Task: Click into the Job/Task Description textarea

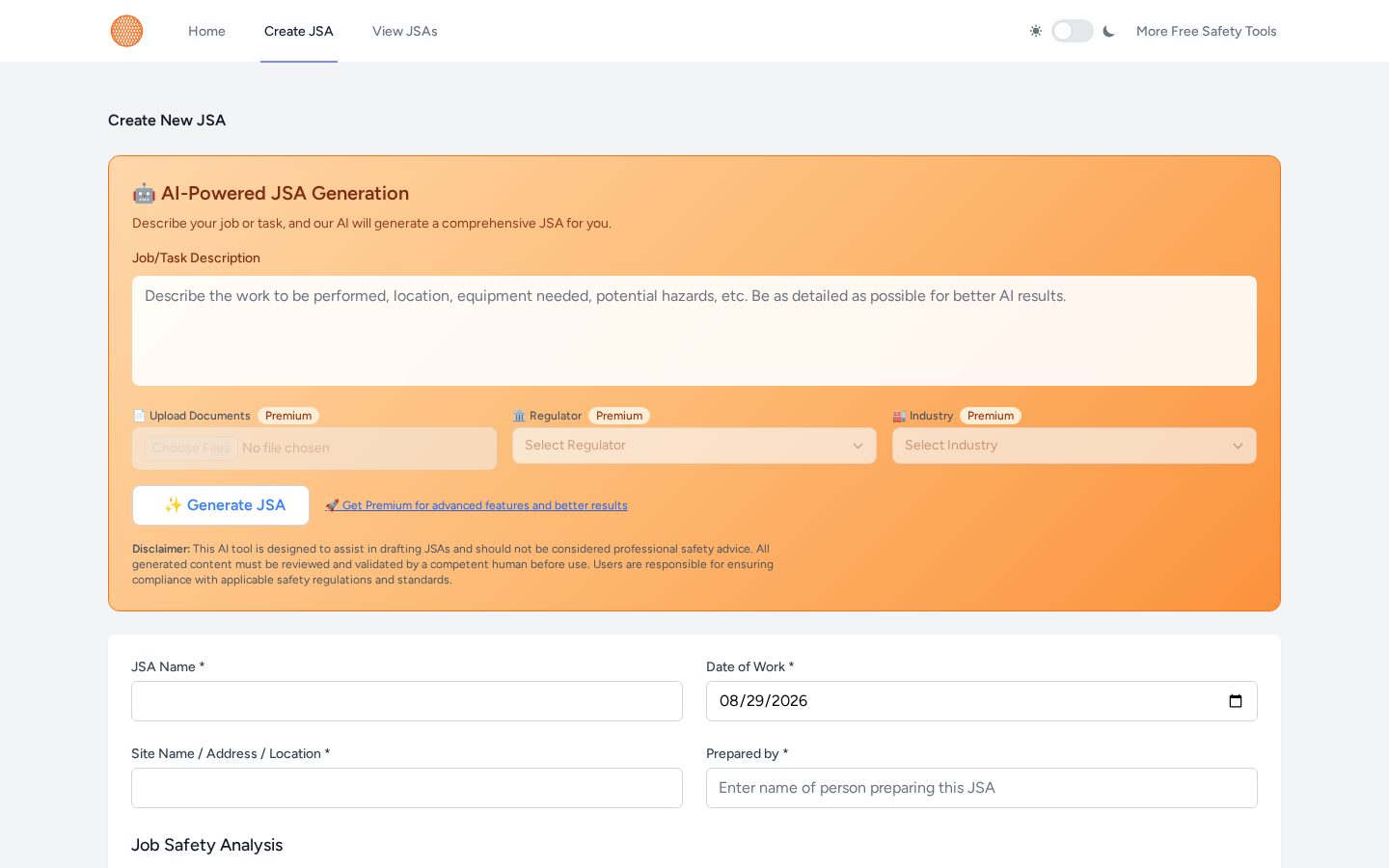Action: (694, 331)
